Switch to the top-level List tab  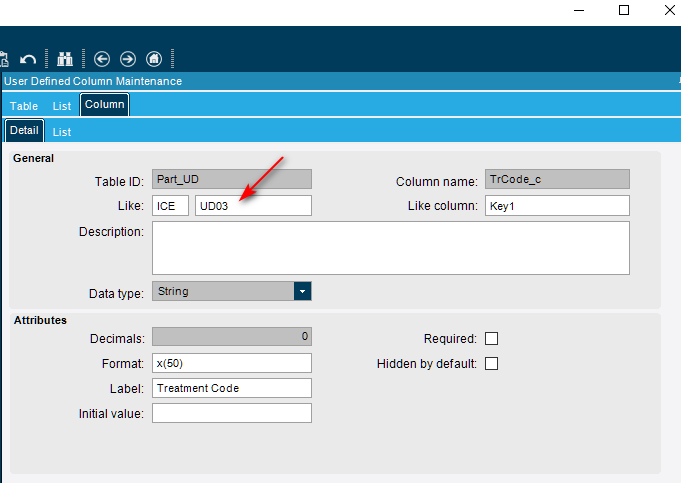[x=62, y=106]
